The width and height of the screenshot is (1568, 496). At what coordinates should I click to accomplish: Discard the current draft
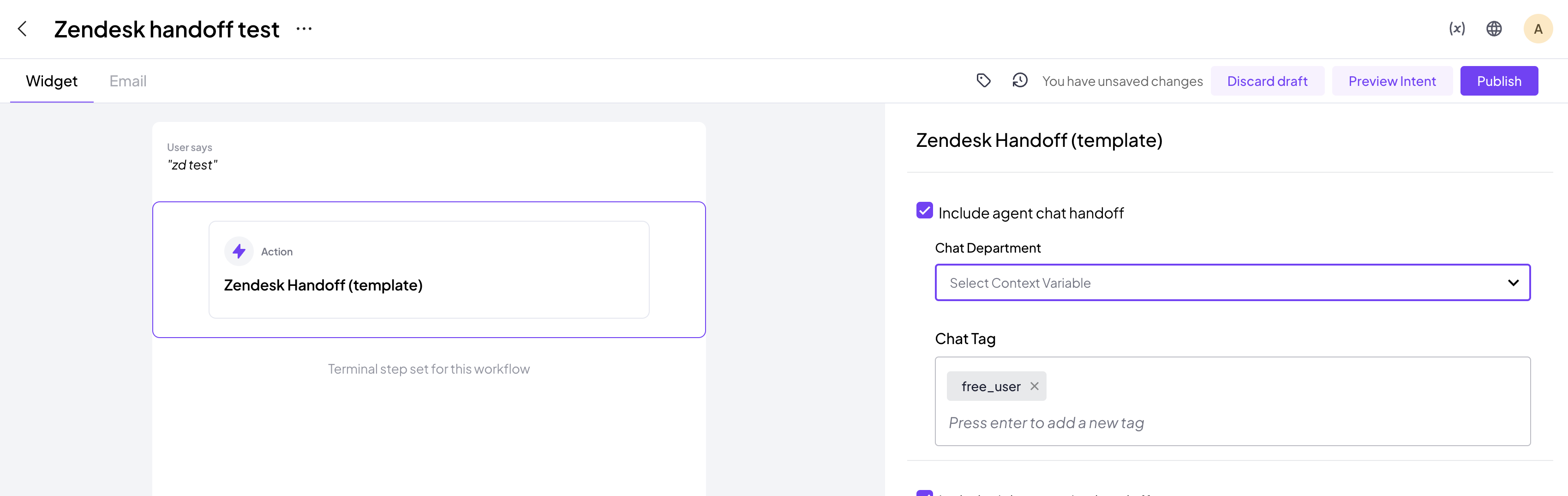point(1267,81)
